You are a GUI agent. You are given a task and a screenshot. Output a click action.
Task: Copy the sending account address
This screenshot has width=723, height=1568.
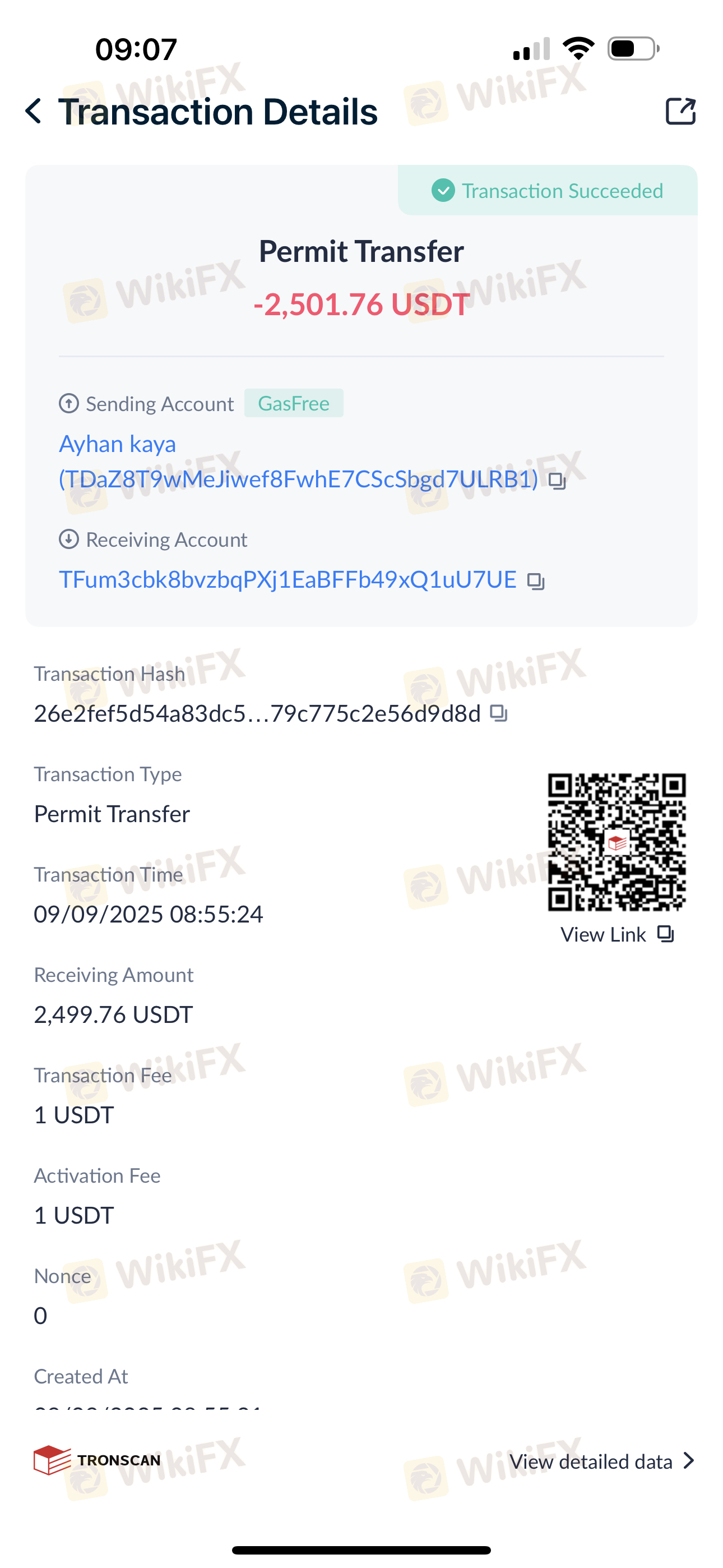click(x=557, y=481)
